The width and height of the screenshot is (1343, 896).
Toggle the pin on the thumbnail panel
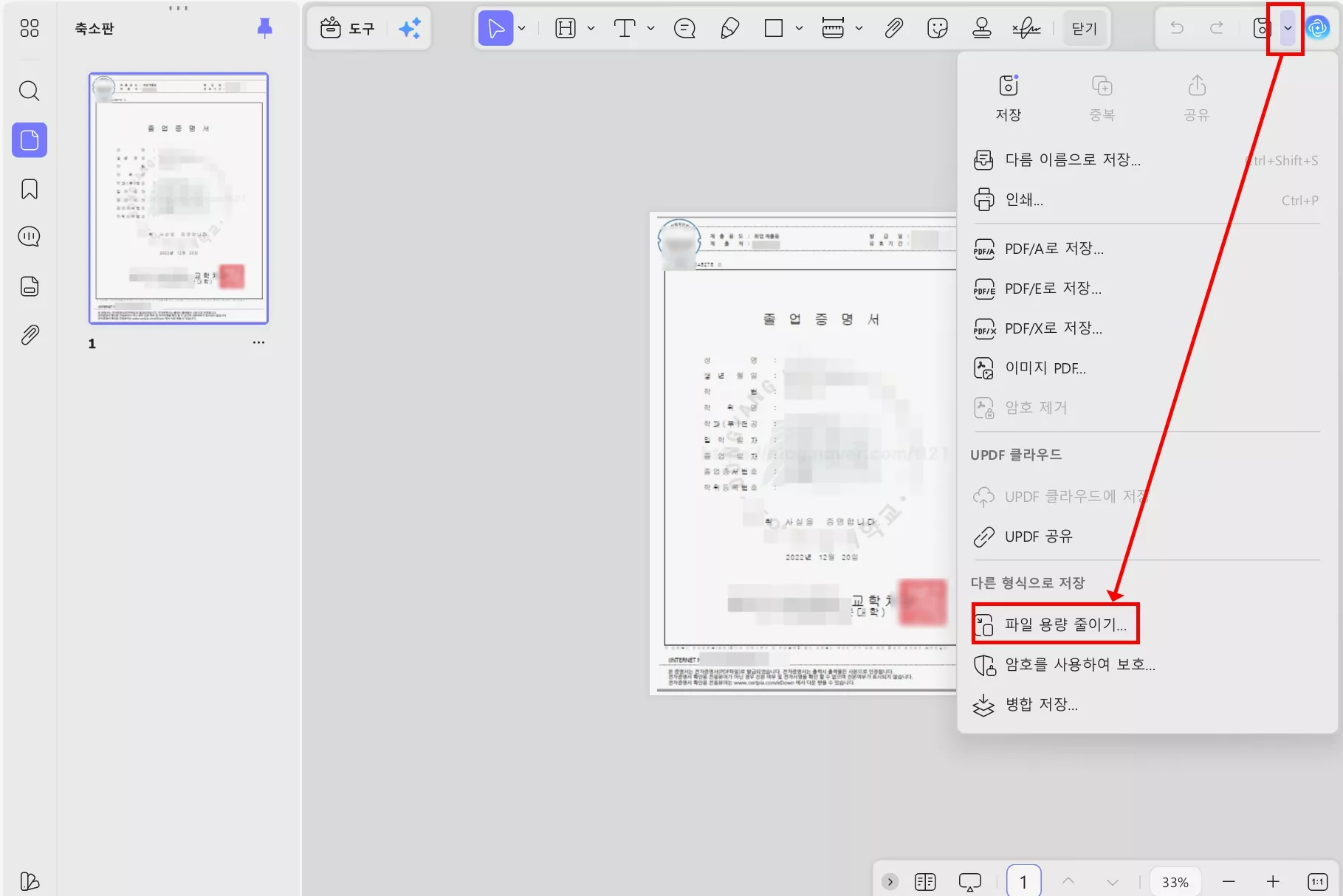[264, 27]
